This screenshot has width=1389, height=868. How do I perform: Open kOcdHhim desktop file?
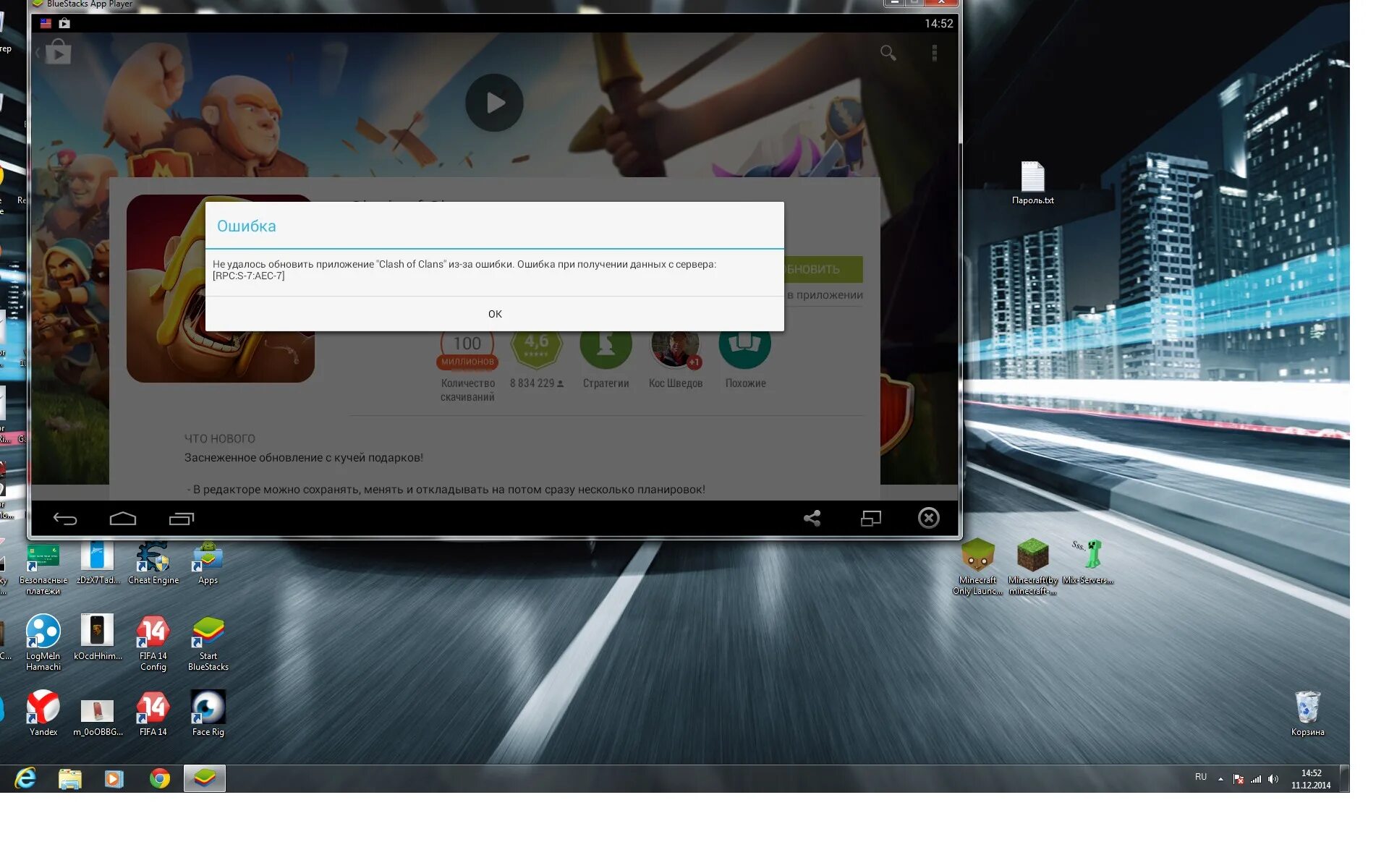point(98,637)
